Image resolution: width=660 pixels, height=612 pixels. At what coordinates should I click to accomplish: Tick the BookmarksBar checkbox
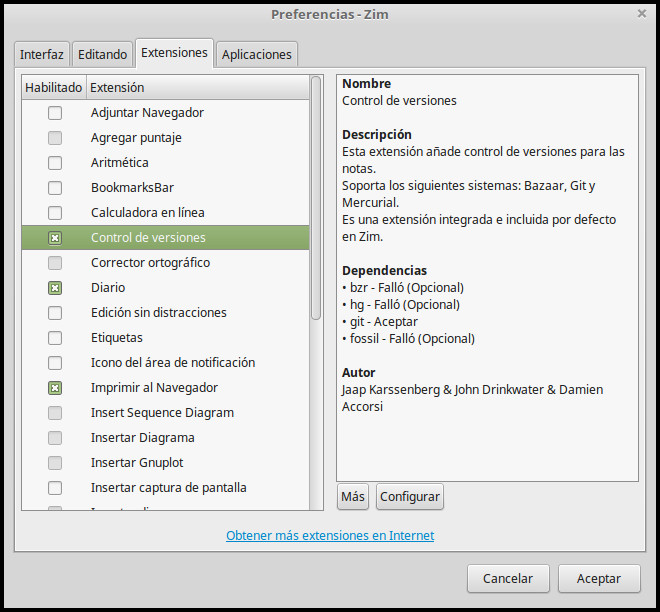pyautogui.click(x=55, y=188)
